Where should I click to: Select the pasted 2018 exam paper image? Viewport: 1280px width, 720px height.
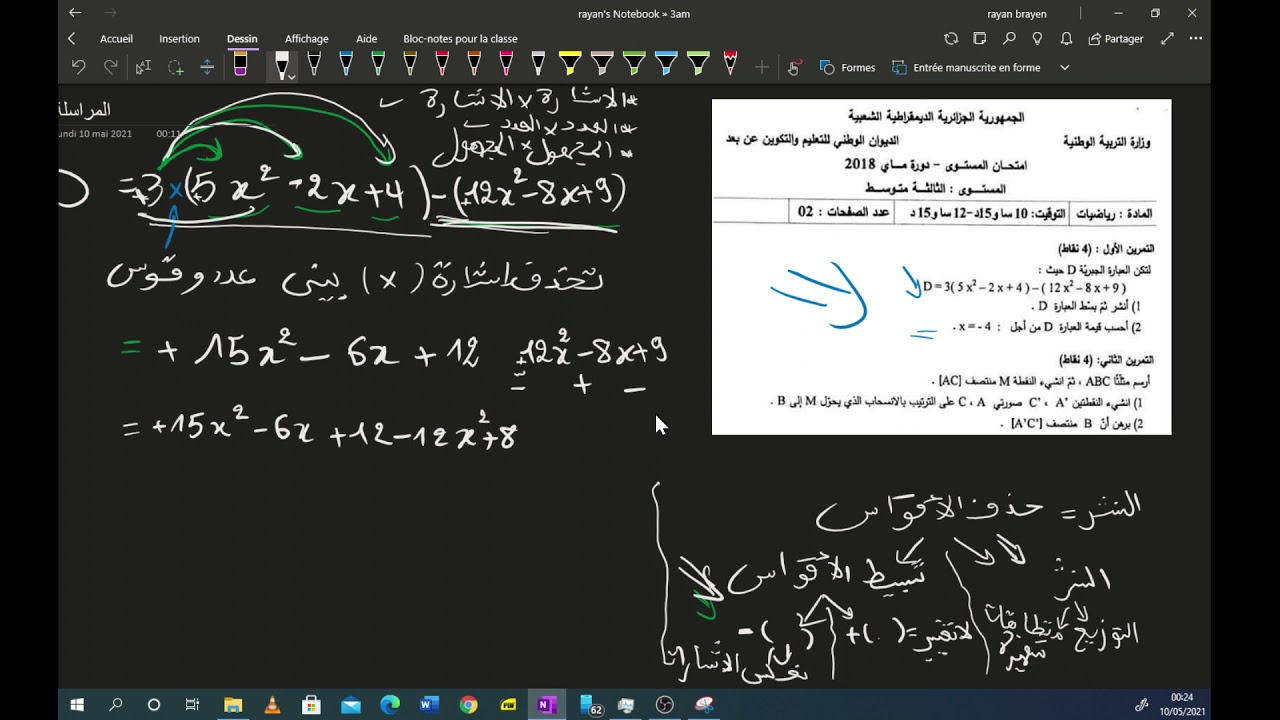(x=941, y=266)
